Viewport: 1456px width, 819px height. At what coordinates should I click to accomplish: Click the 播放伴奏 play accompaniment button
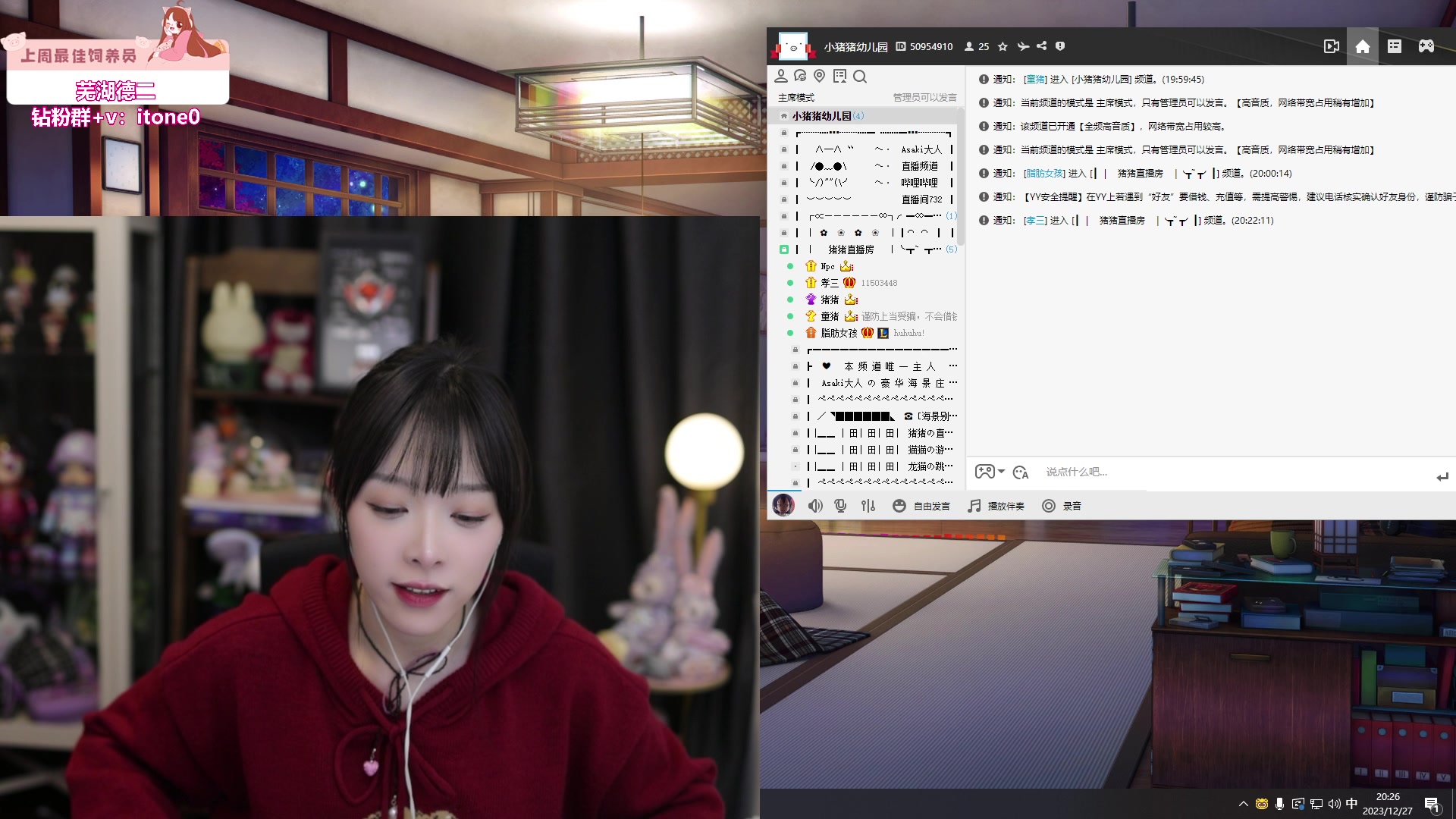[996, 505]
